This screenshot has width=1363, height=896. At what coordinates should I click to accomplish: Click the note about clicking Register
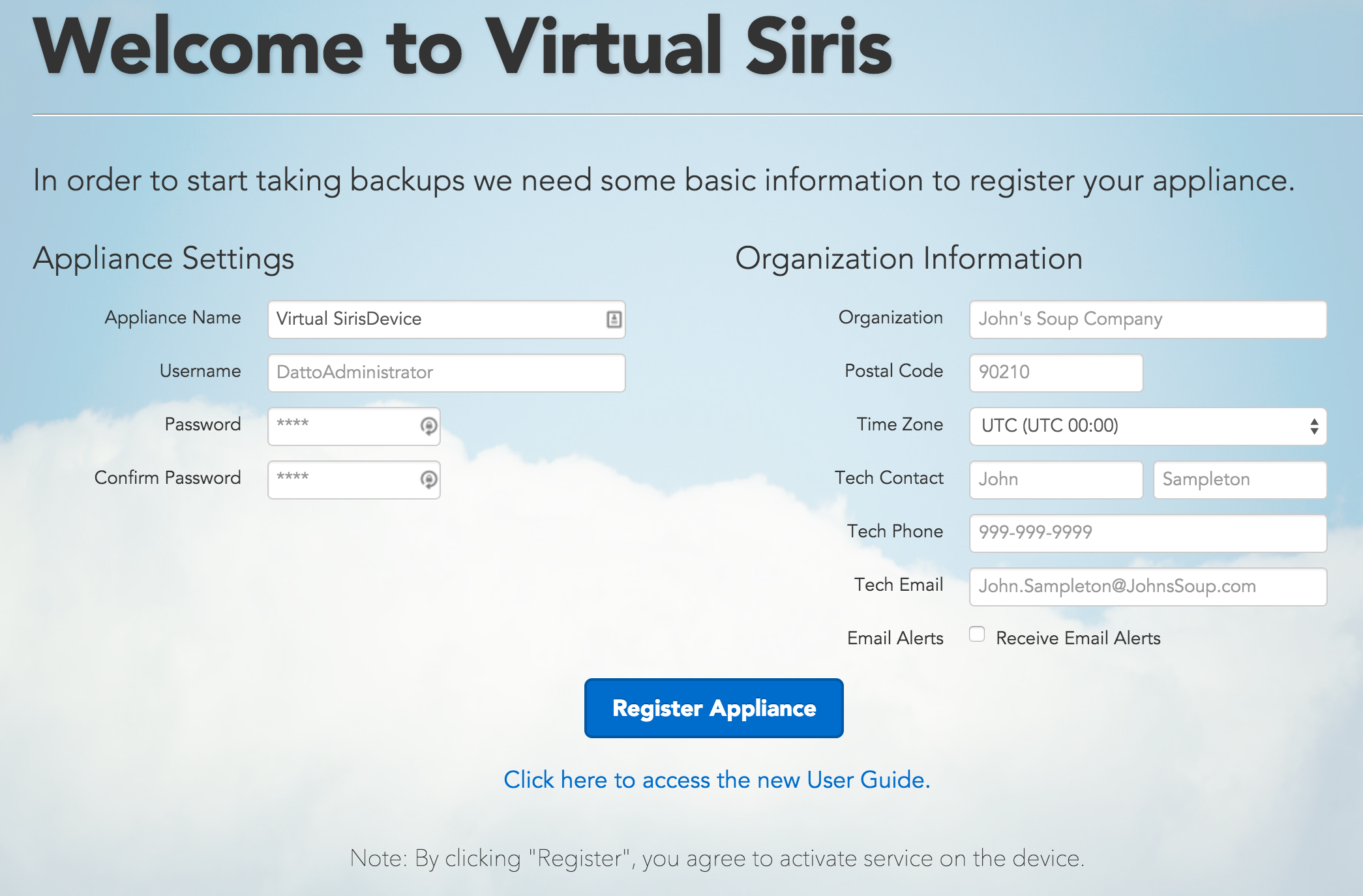coord(717,858)
